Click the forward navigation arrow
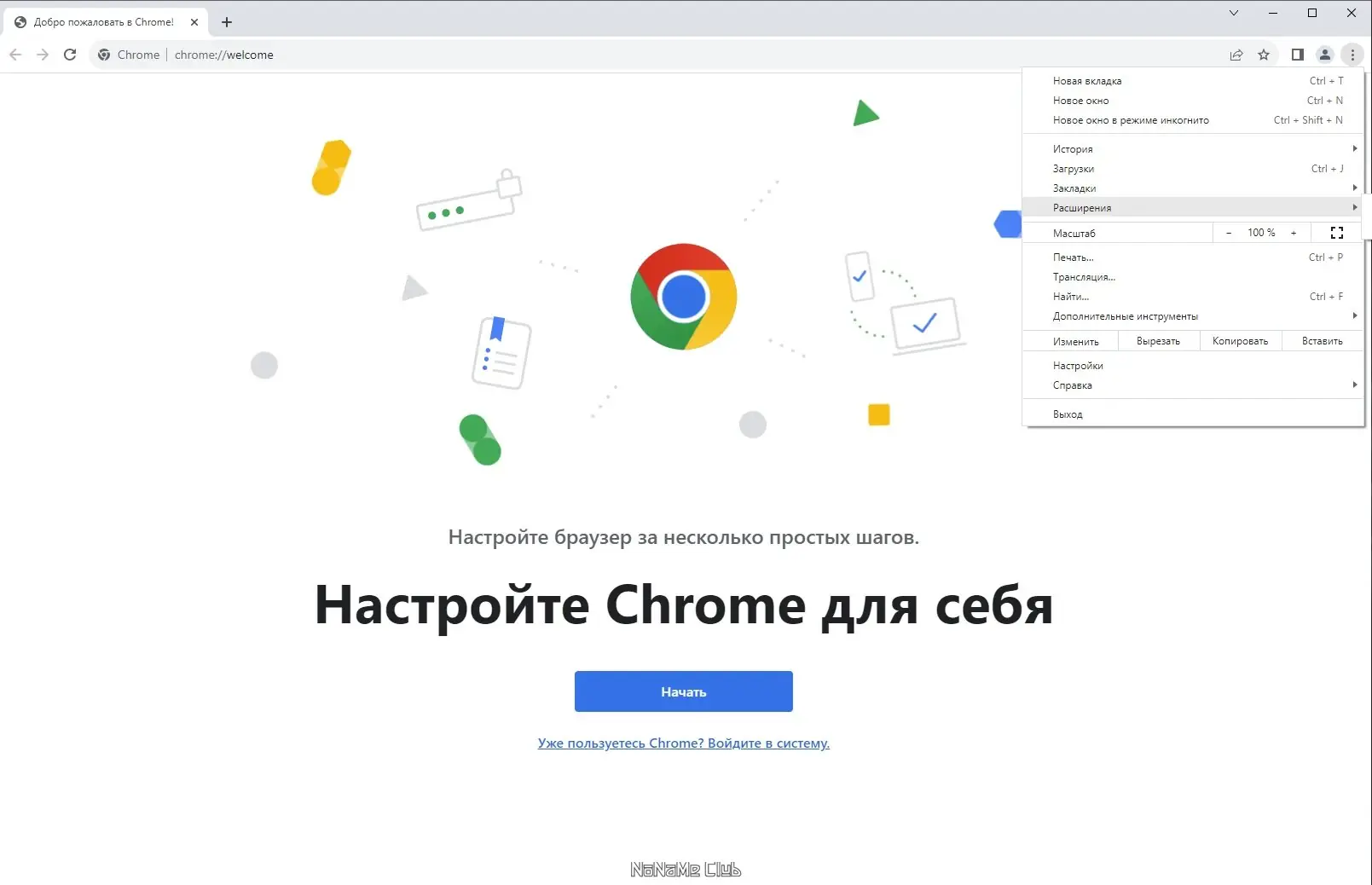 click(43, 55)
